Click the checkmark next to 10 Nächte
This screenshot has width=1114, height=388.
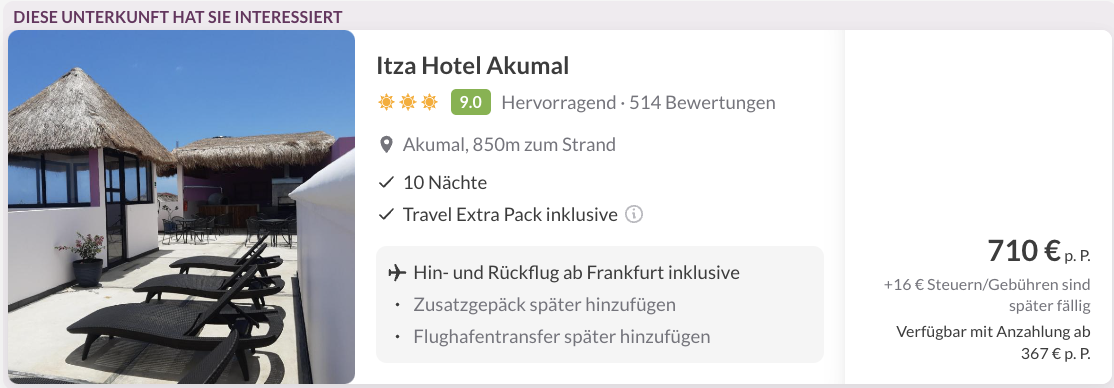pyautogui.click(x=386, y=183)
